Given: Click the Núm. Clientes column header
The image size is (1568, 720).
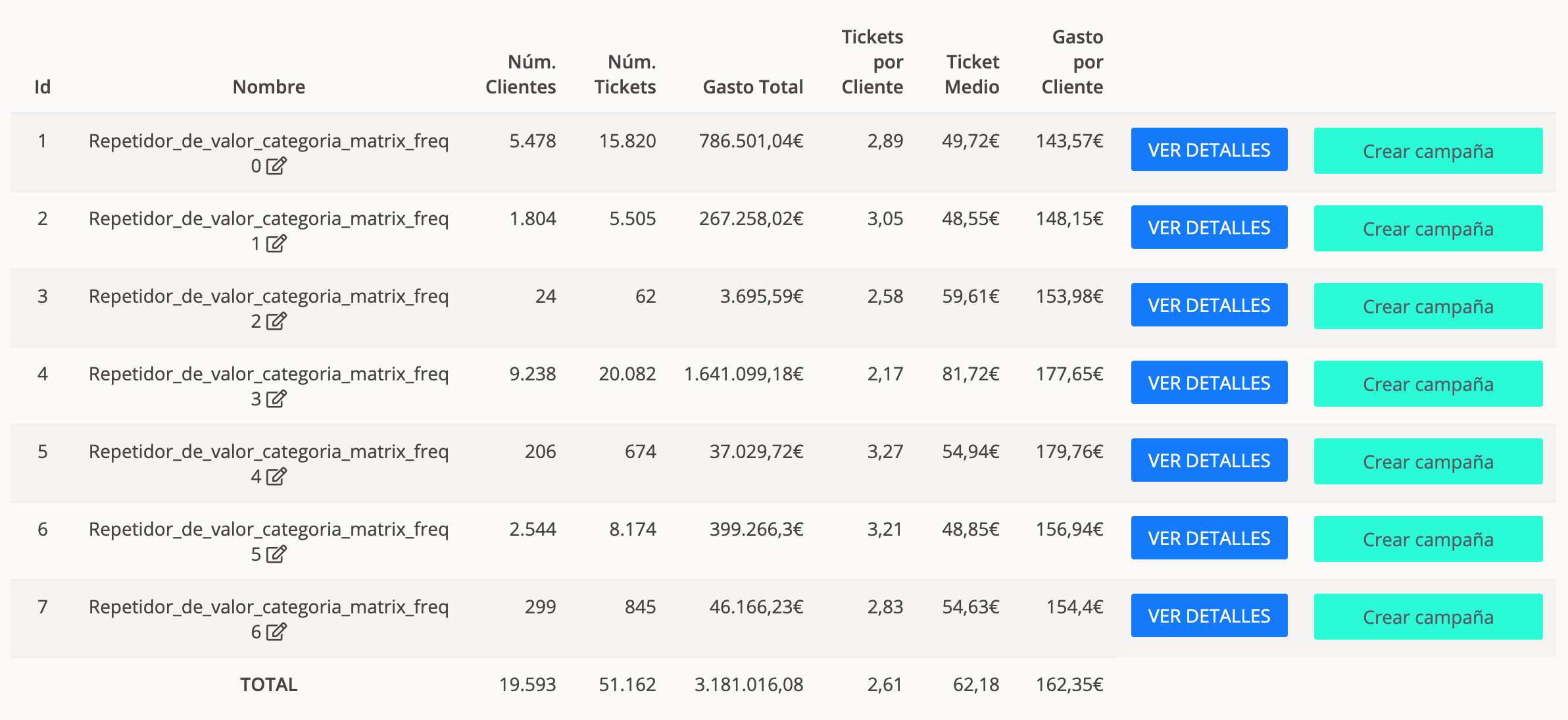Looking at the screenshot, I should pos(520,74).
